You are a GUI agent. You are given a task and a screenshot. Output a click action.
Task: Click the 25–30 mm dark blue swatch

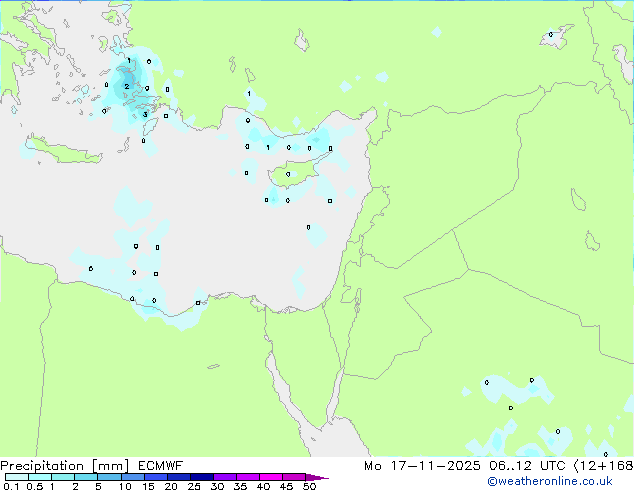pyautogui.click(x=201, y=477)
